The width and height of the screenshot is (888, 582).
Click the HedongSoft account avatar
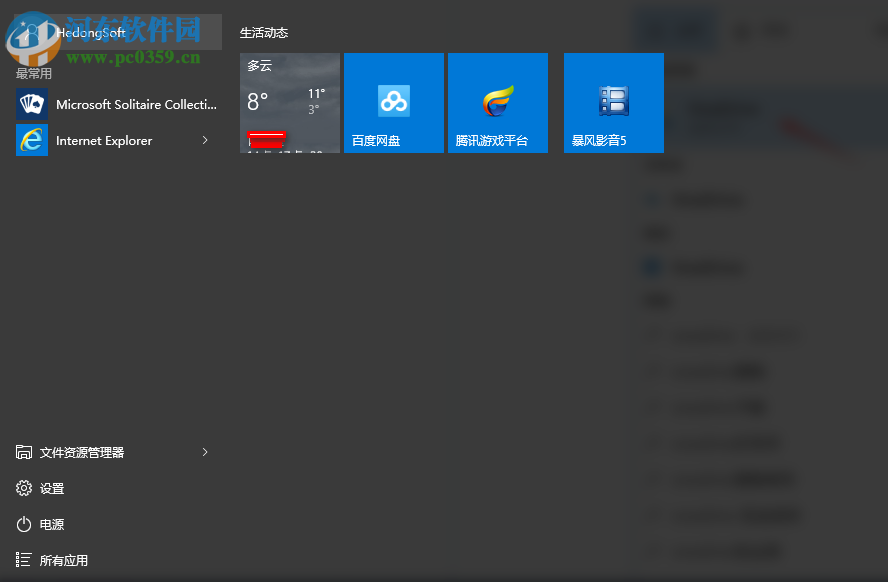31,31
